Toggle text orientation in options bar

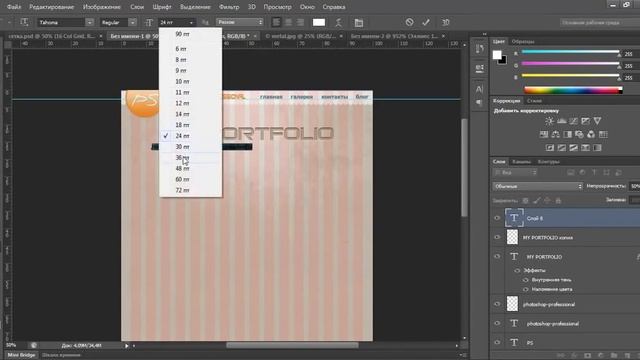tap(24, 22)
